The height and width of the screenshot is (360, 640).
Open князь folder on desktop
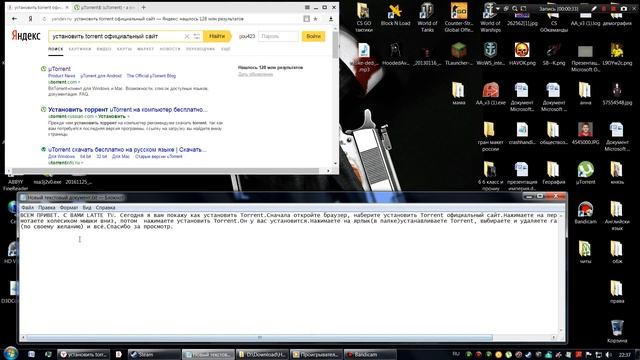click(x=617, y=173)
